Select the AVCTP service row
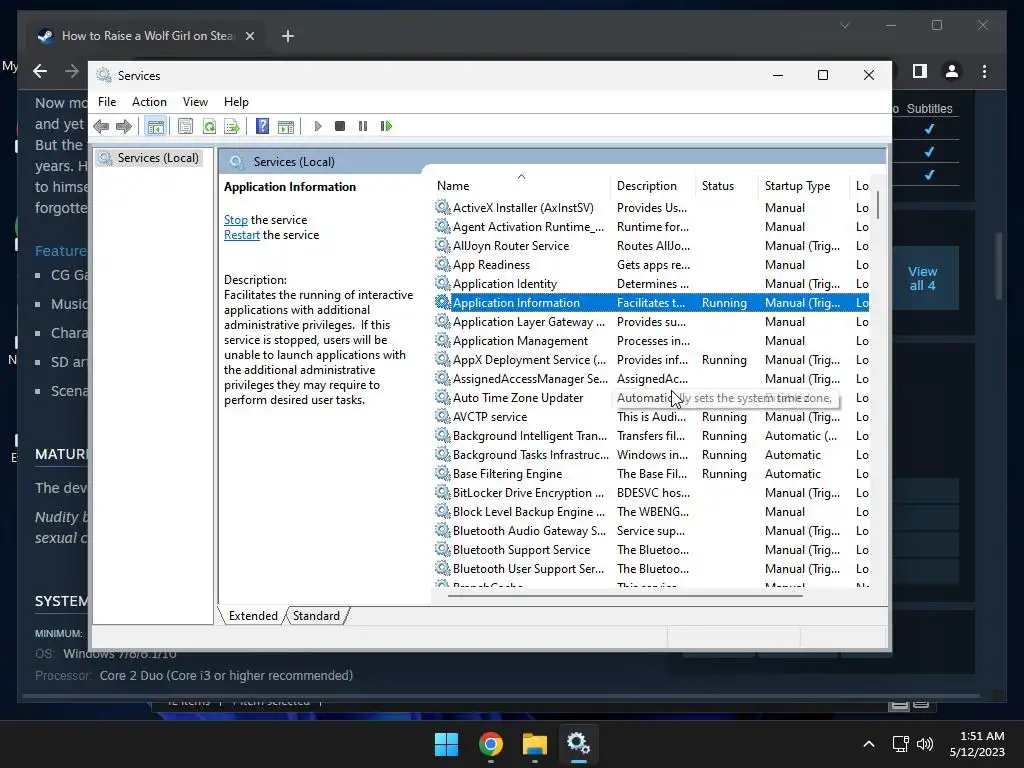 (x=651, y=417)
